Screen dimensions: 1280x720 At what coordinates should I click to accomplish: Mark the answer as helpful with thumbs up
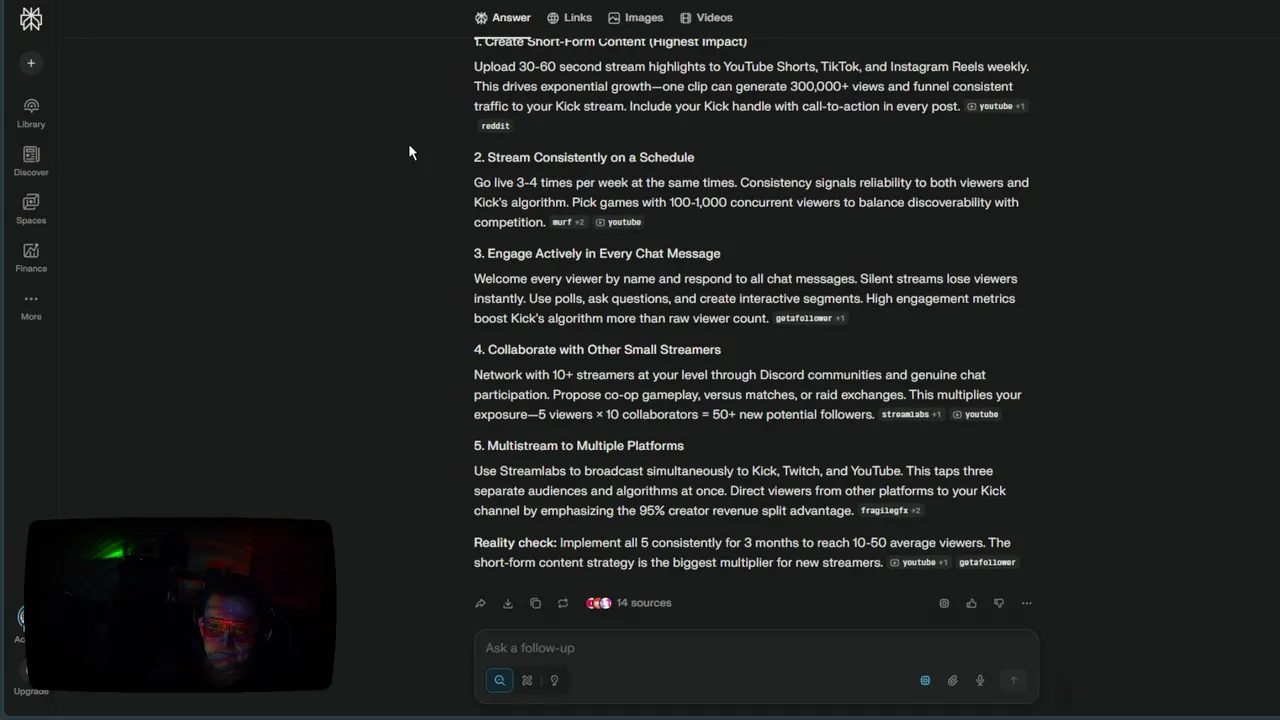(971, 603)
